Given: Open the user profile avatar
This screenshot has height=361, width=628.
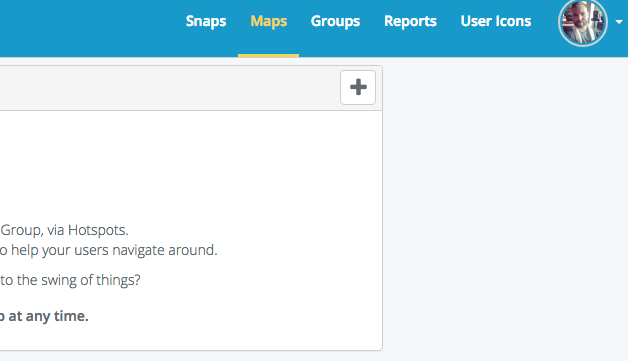Looking at the screenshot, I should point(583,22).
